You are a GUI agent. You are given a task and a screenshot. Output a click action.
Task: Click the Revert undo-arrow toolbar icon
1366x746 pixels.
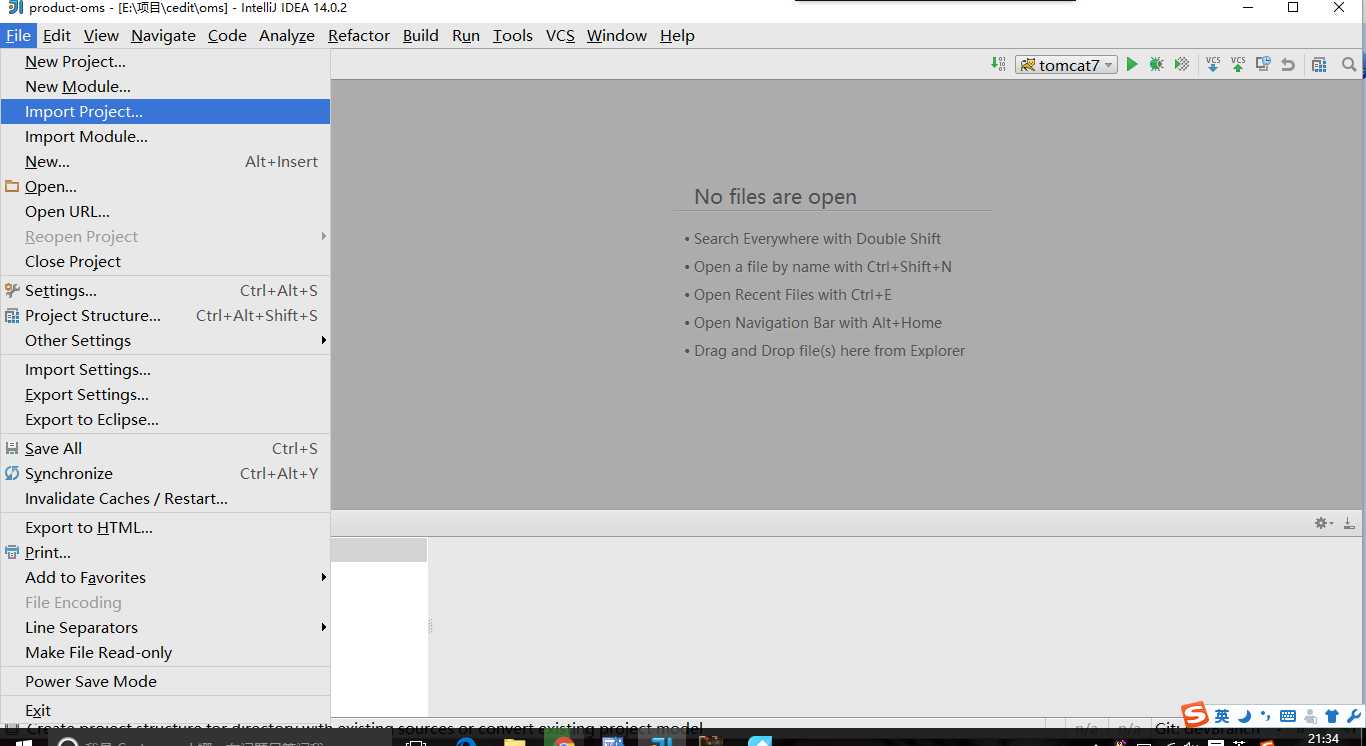pyautogui.click(x=1288, y=64)
